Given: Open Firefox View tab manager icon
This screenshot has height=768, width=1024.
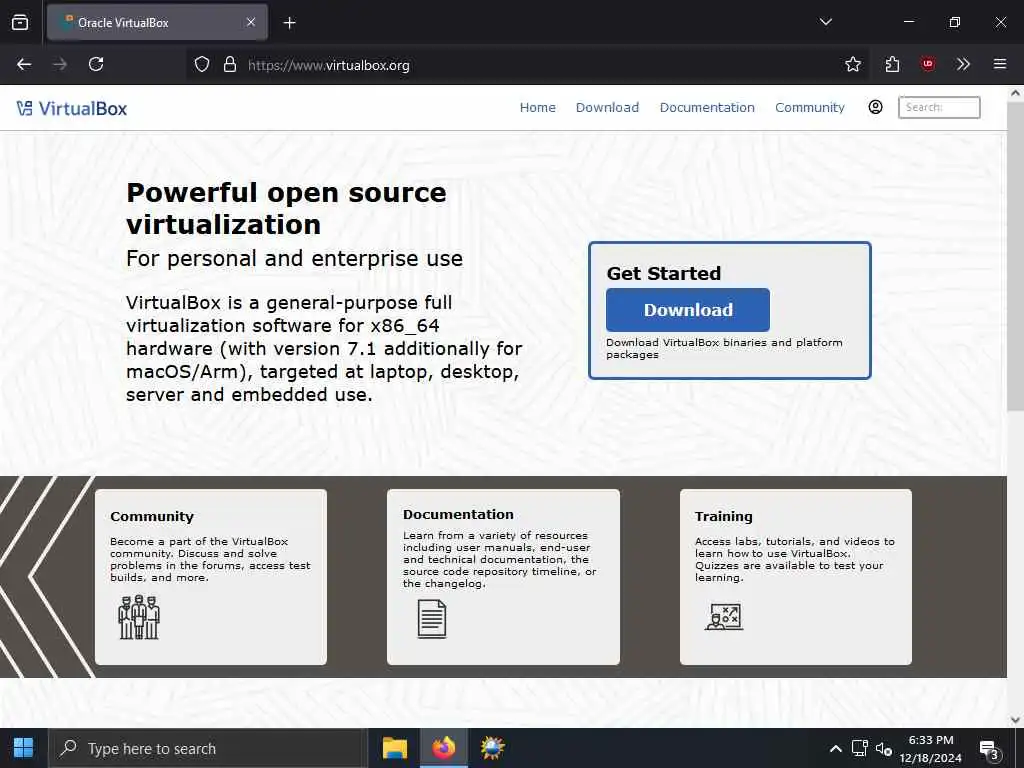Looking at the screenshot, I should pyautogui.click(x=20, y=23).
